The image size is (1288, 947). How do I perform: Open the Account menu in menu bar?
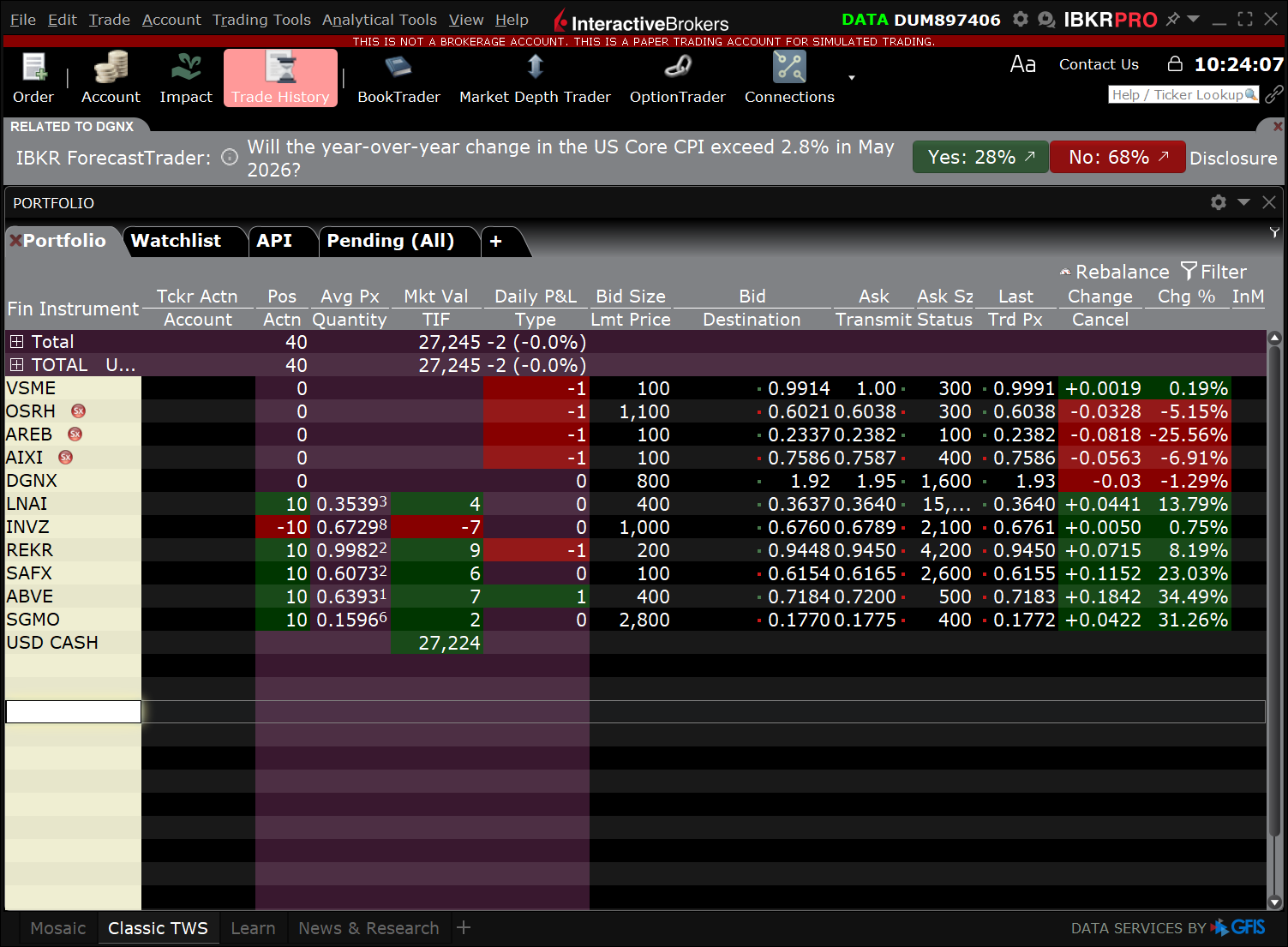171,20
